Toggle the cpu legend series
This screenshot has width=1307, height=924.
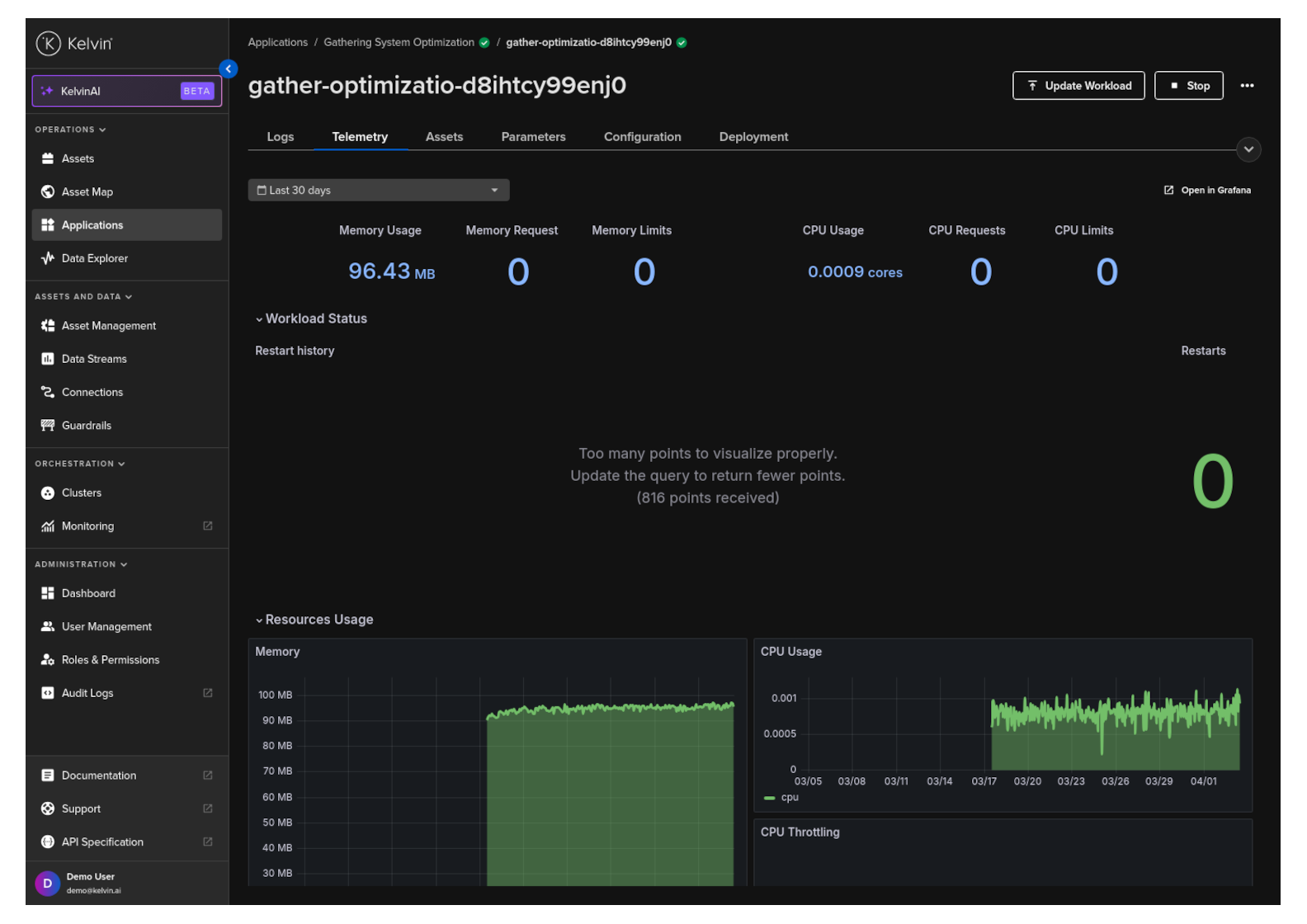pyautogui.click(x=789, y=798)
